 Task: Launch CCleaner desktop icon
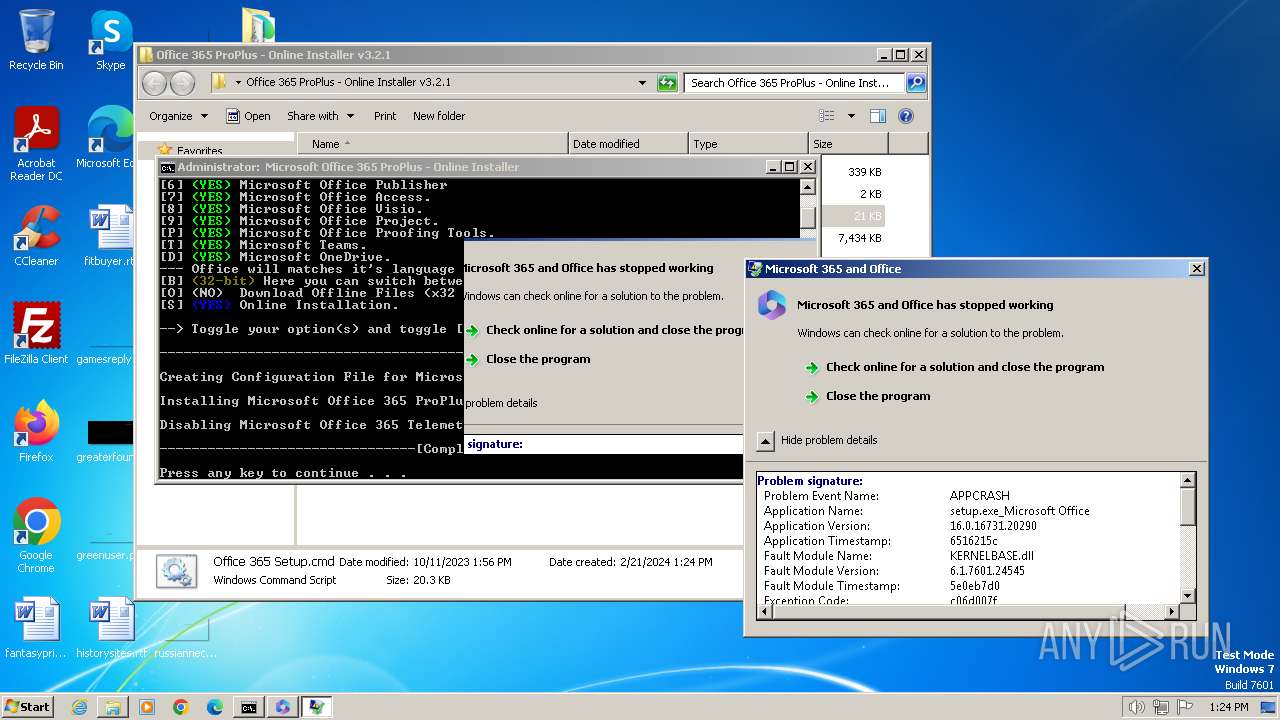(36, 236)
